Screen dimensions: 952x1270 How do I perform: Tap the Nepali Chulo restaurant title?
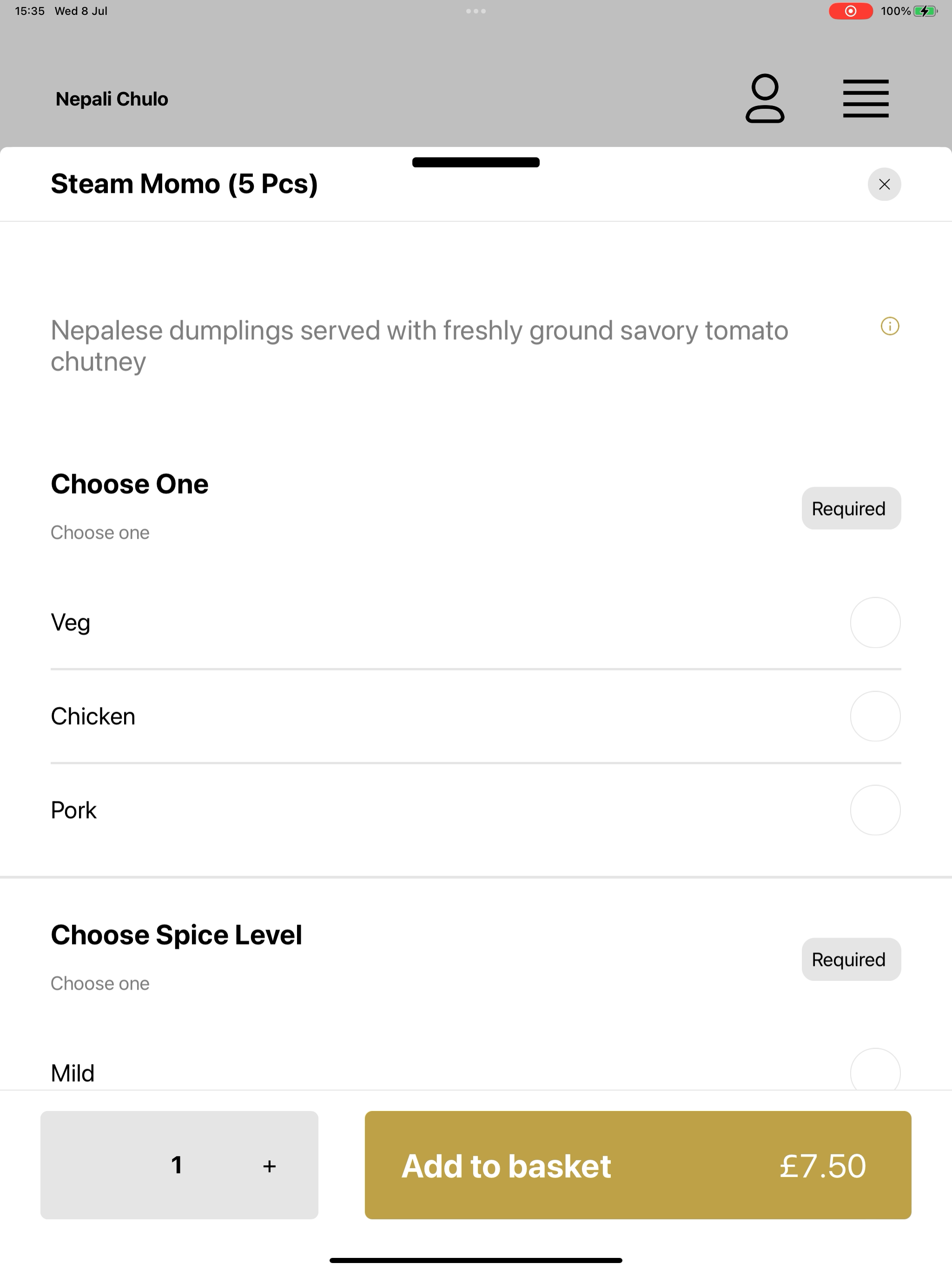pyautogui.click(x=112, y=99)
